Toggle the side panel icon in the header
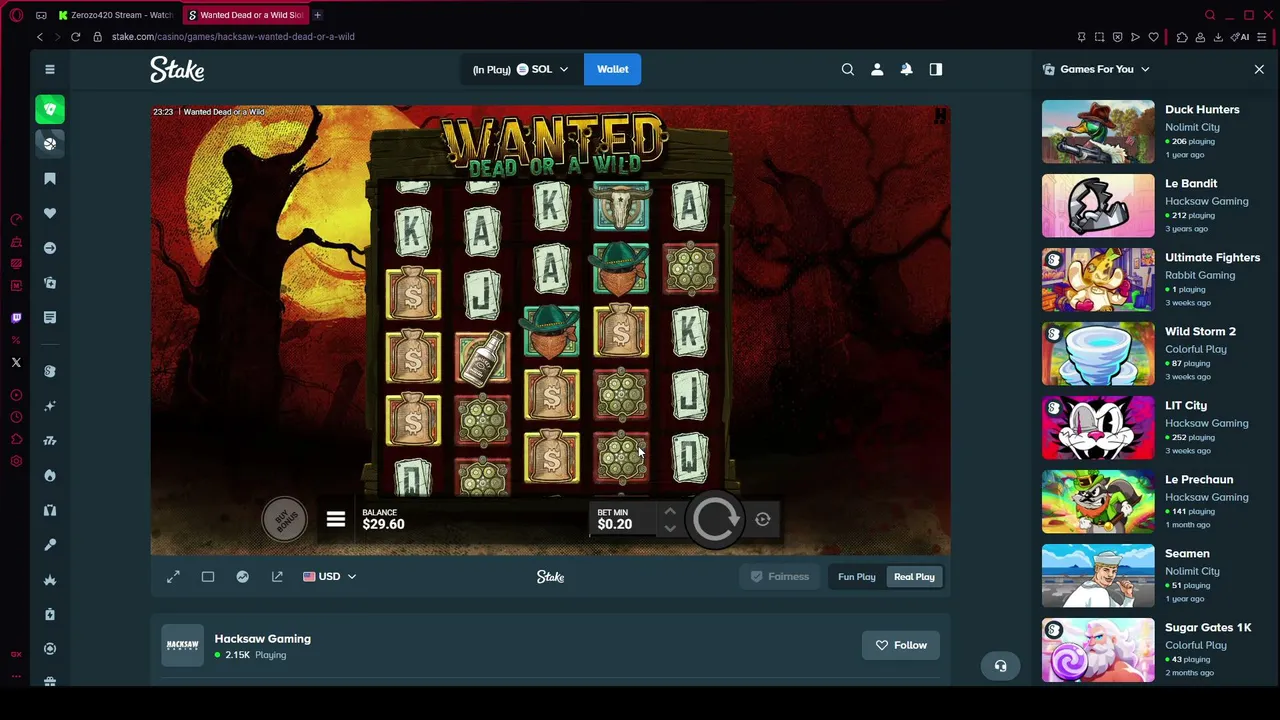 (936, 69)
